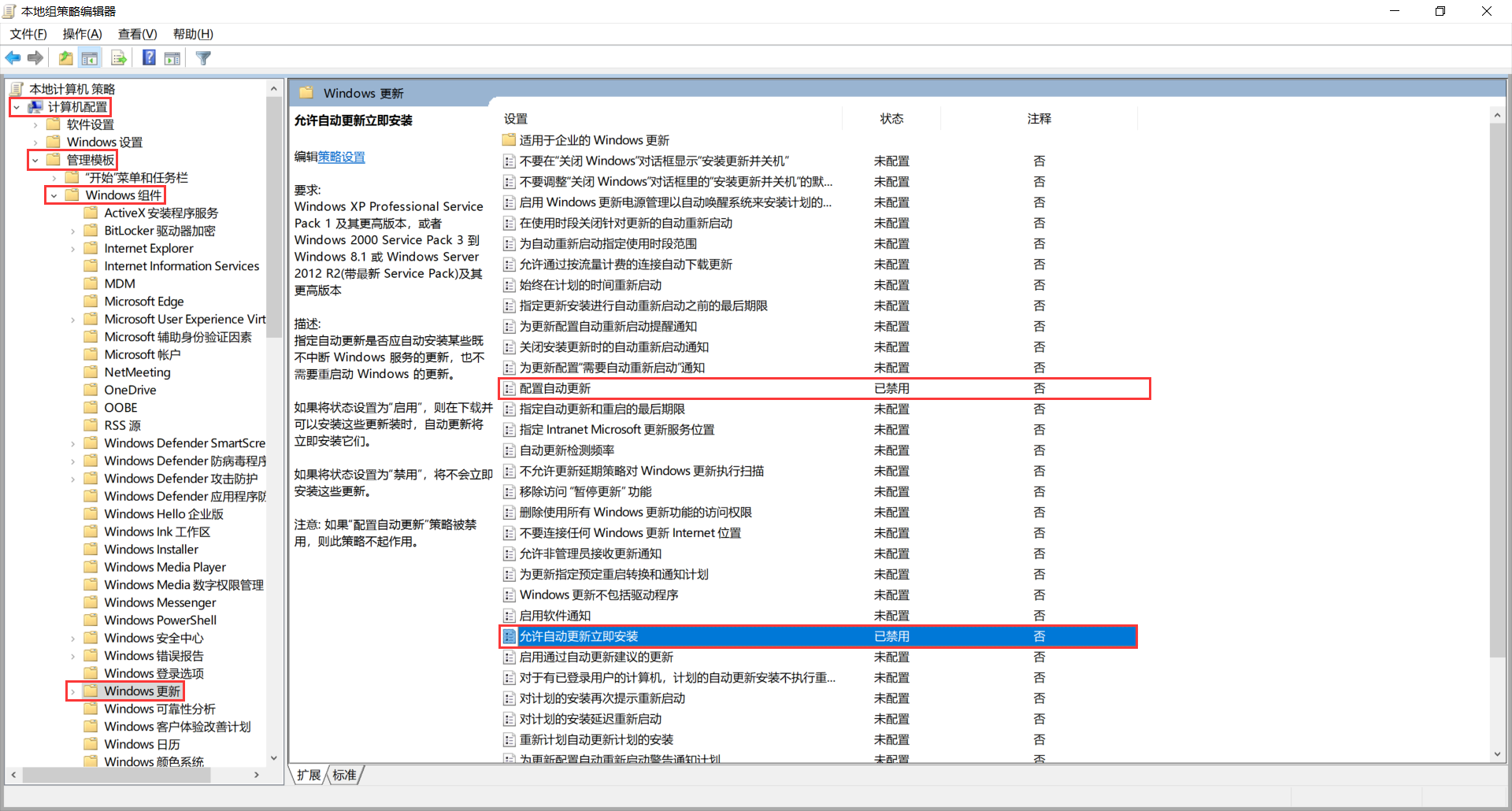This screenshot has width=1512, height=811.
Task: Switch to the 标准 tab
Action: [344, 775]
